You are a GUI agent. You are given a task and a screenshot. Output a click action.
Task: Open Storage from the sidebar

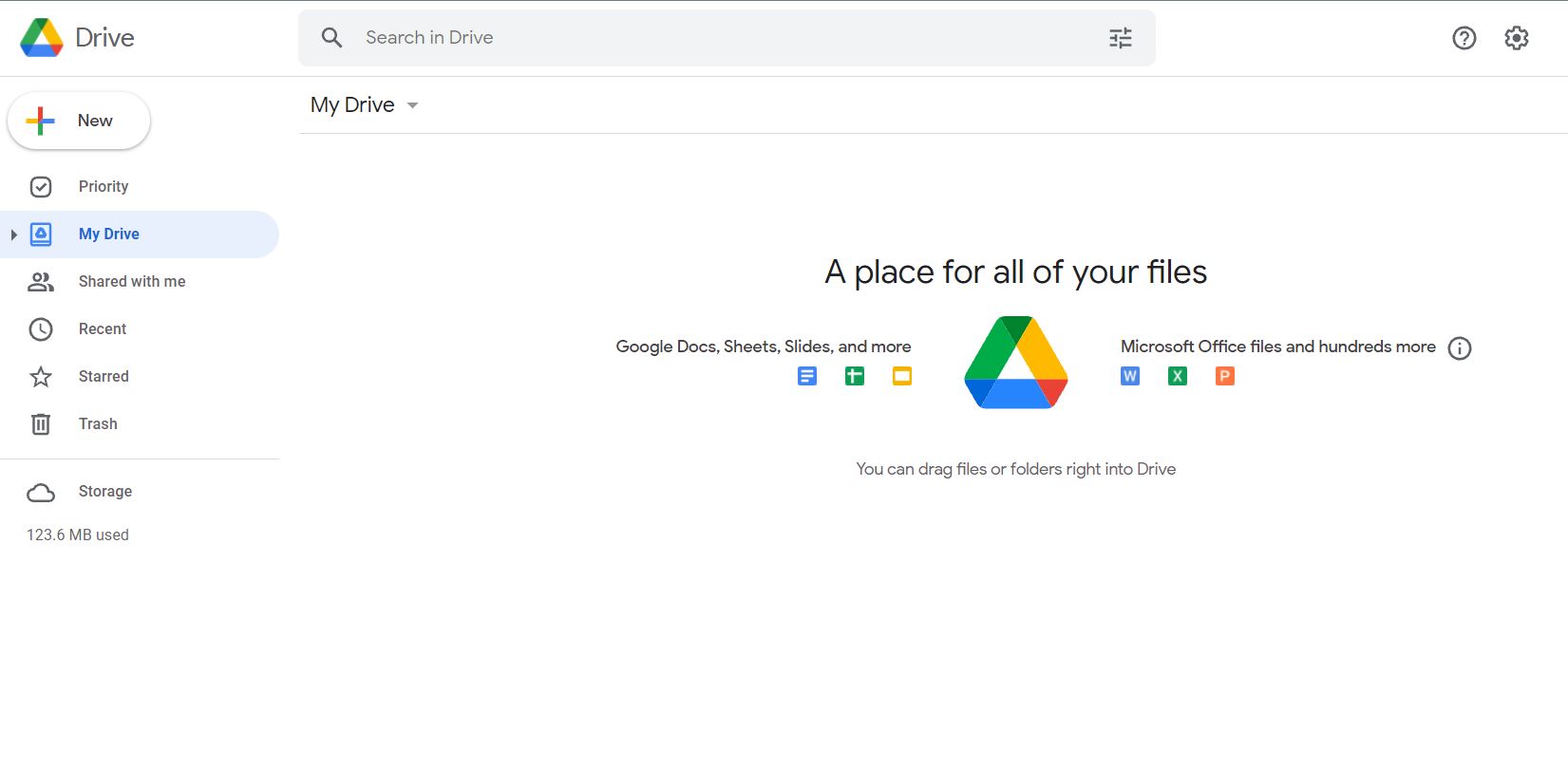click(104, 492)
